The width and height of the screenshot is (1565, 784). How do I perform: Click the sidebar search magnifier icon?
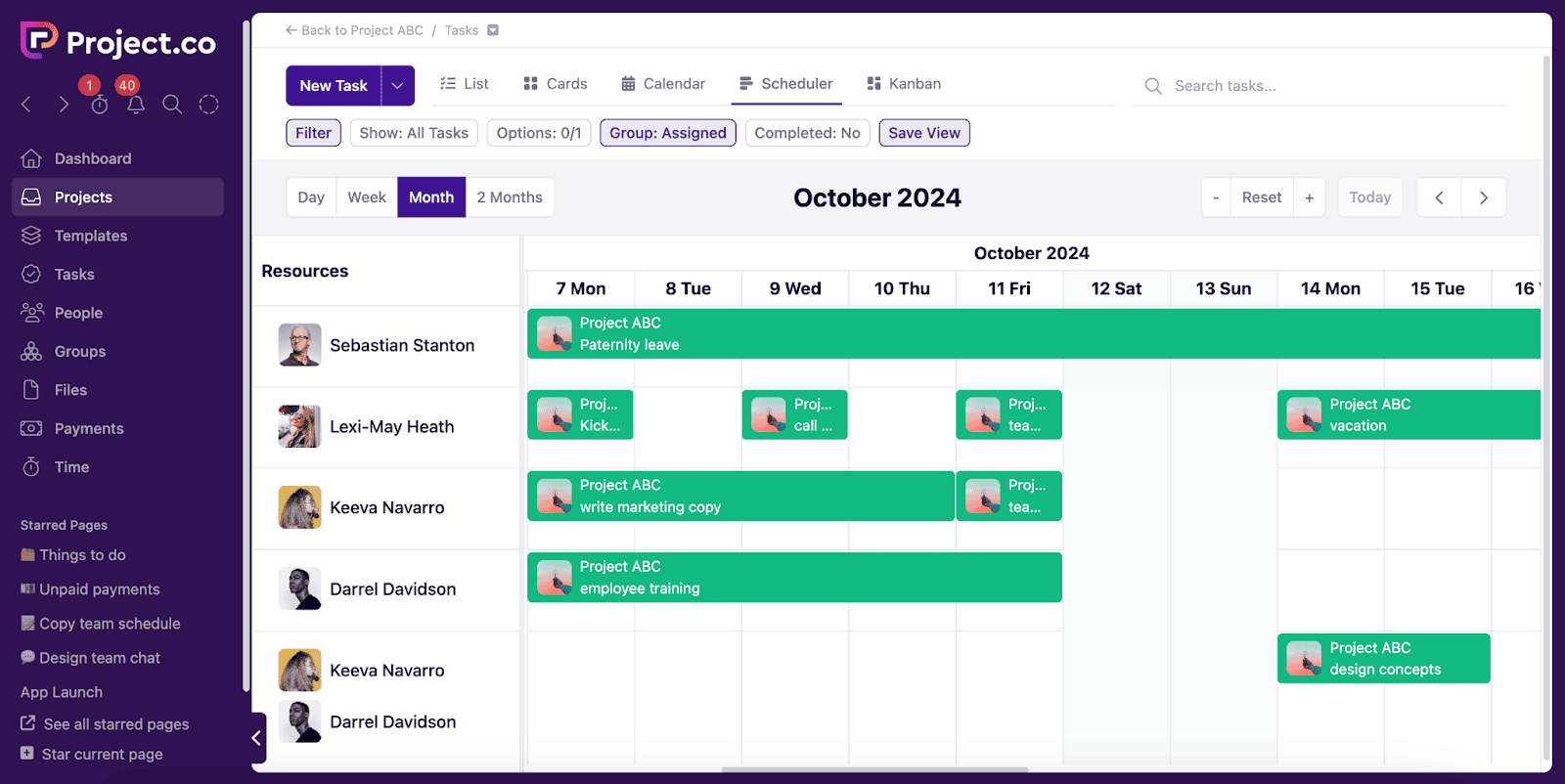[172, 105]
